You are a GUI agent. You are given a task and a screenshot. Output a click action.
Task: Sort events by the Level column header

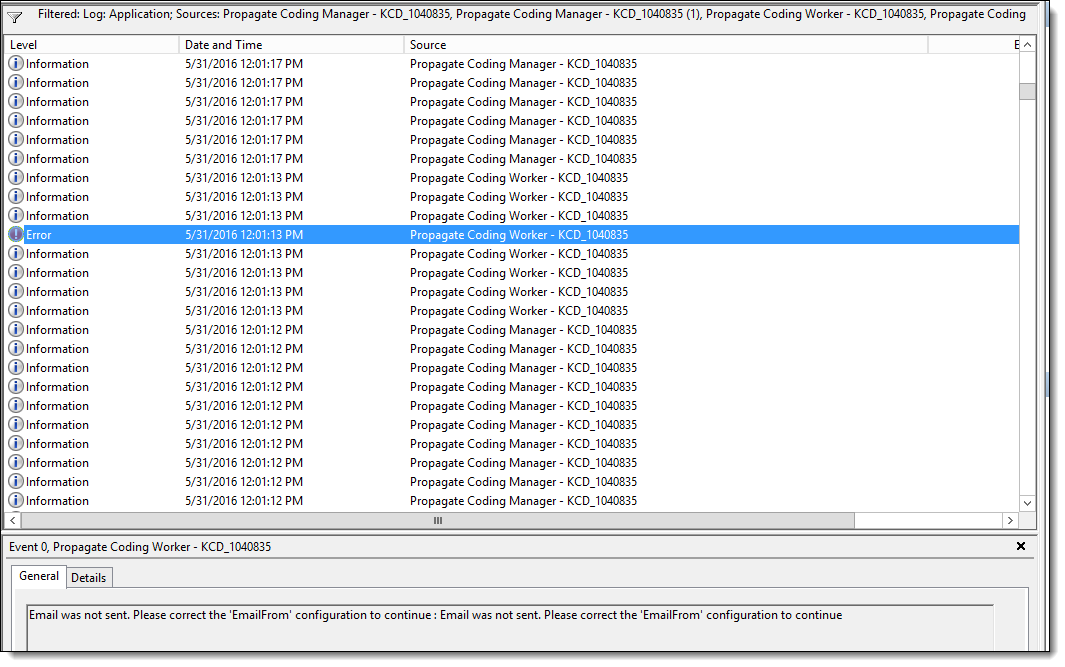pos(92,45)
